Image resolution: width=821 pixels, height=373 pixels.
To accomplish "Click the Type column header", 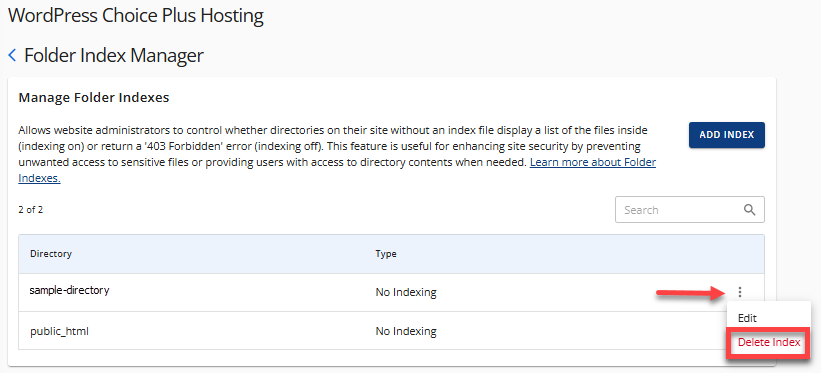I will [x=386, y=254].
